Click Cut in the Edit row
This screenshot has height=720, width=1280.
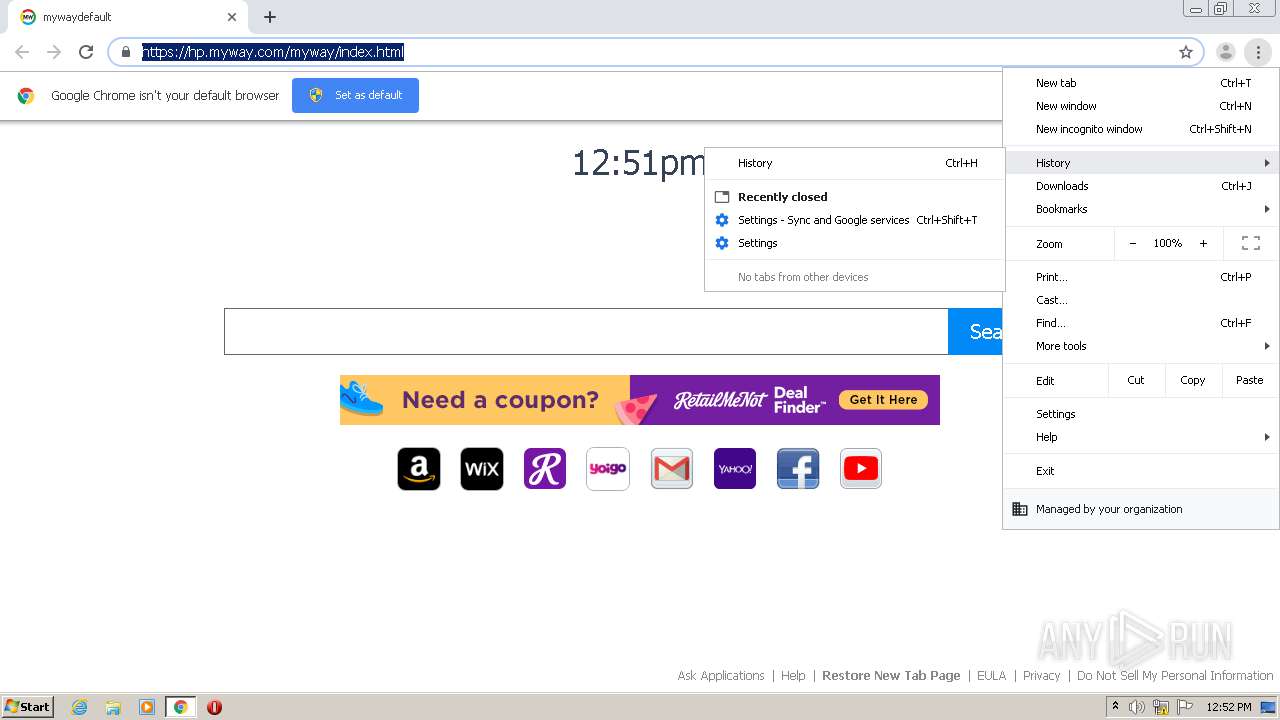tap(1136, 380)
